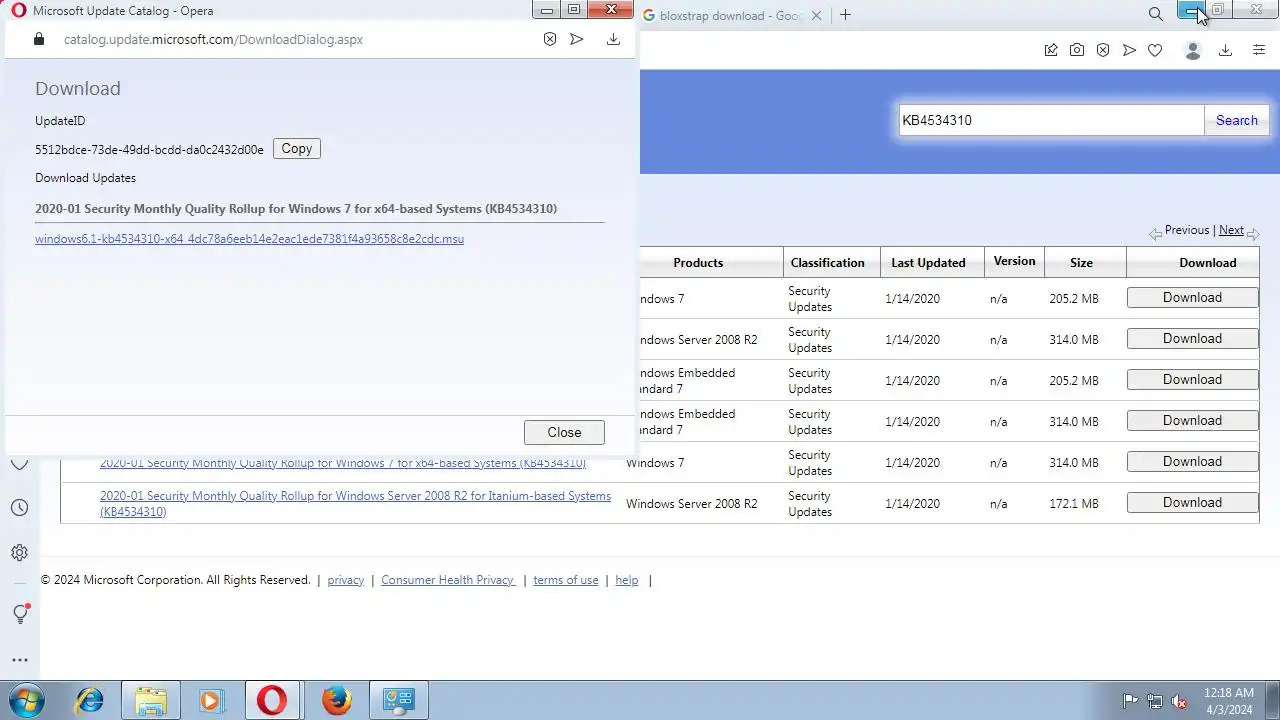Click the edit page pencil icon in main toolbar
1280x720 pixels.
pos(1051,50)
